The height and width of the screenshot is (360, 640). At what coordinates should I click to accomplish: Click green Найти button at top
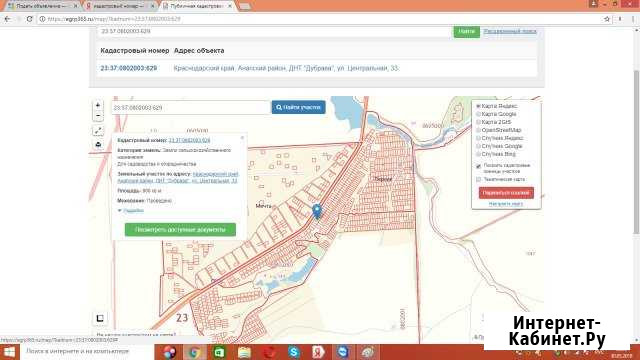[467, 31]
